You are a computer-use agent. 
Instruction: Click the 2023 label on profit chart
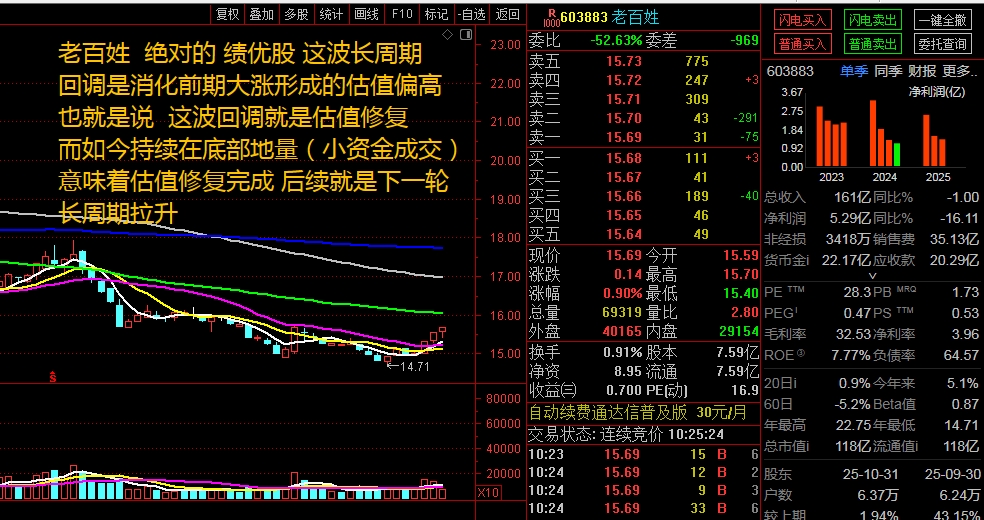click(831, 177)
